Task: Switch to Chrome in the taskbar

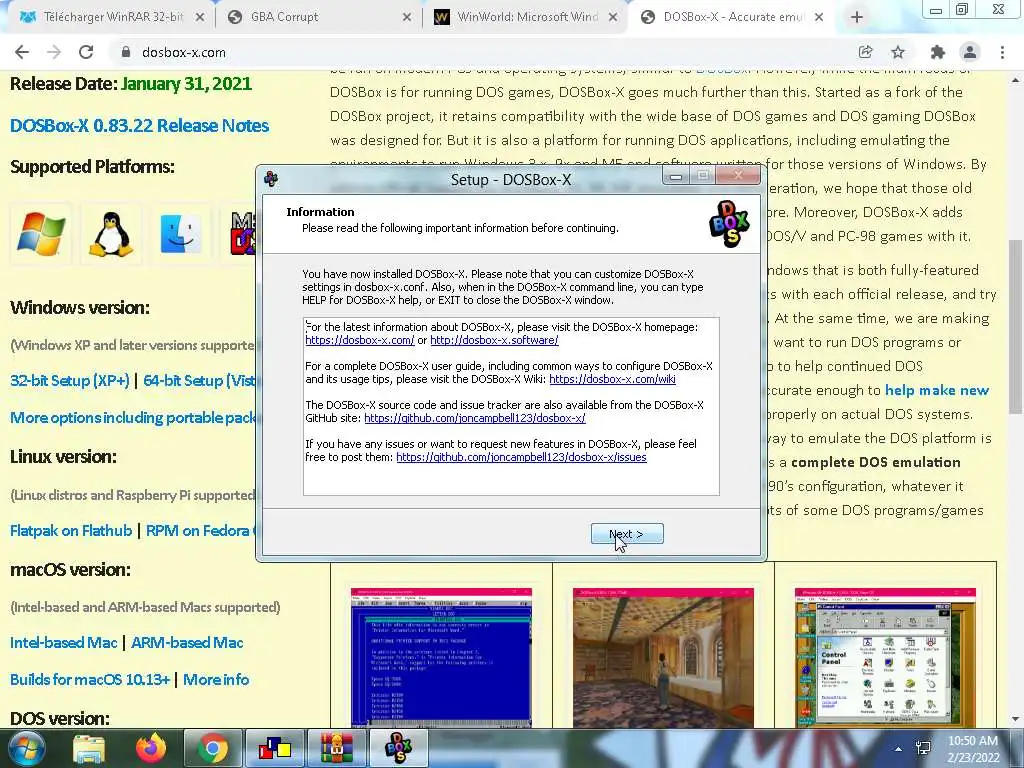Action: (x=212, y=748)
